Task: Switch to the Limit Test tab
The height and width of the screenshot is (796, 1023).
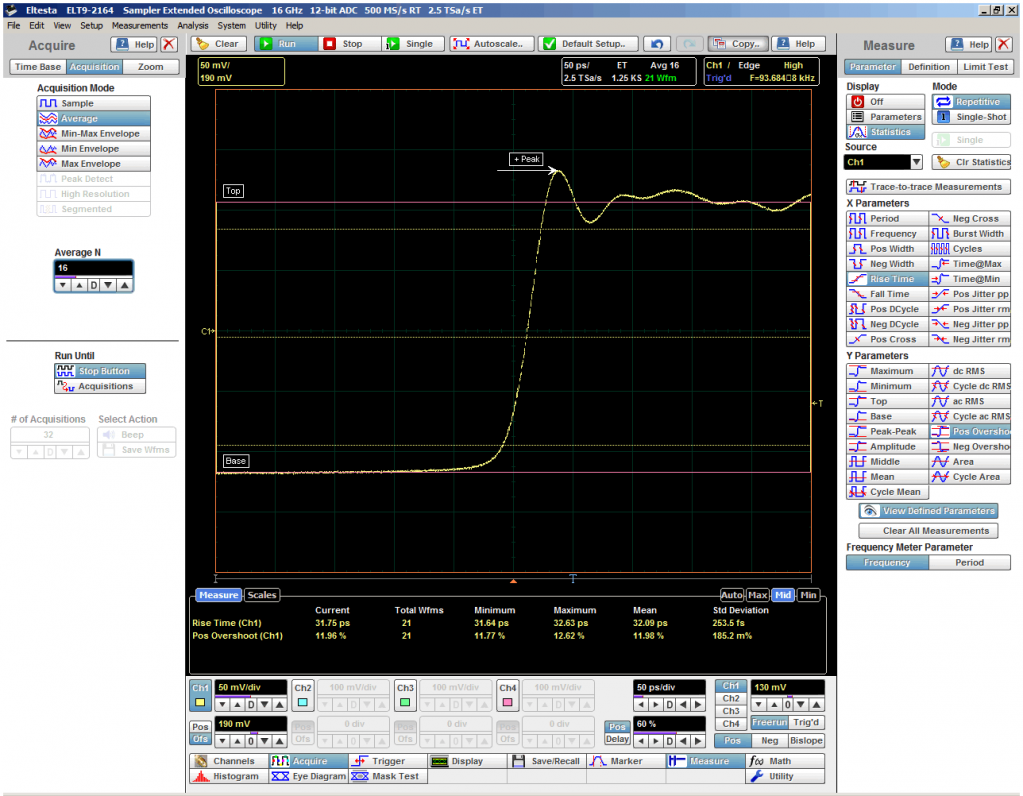Action: click(x=985, y=67)
